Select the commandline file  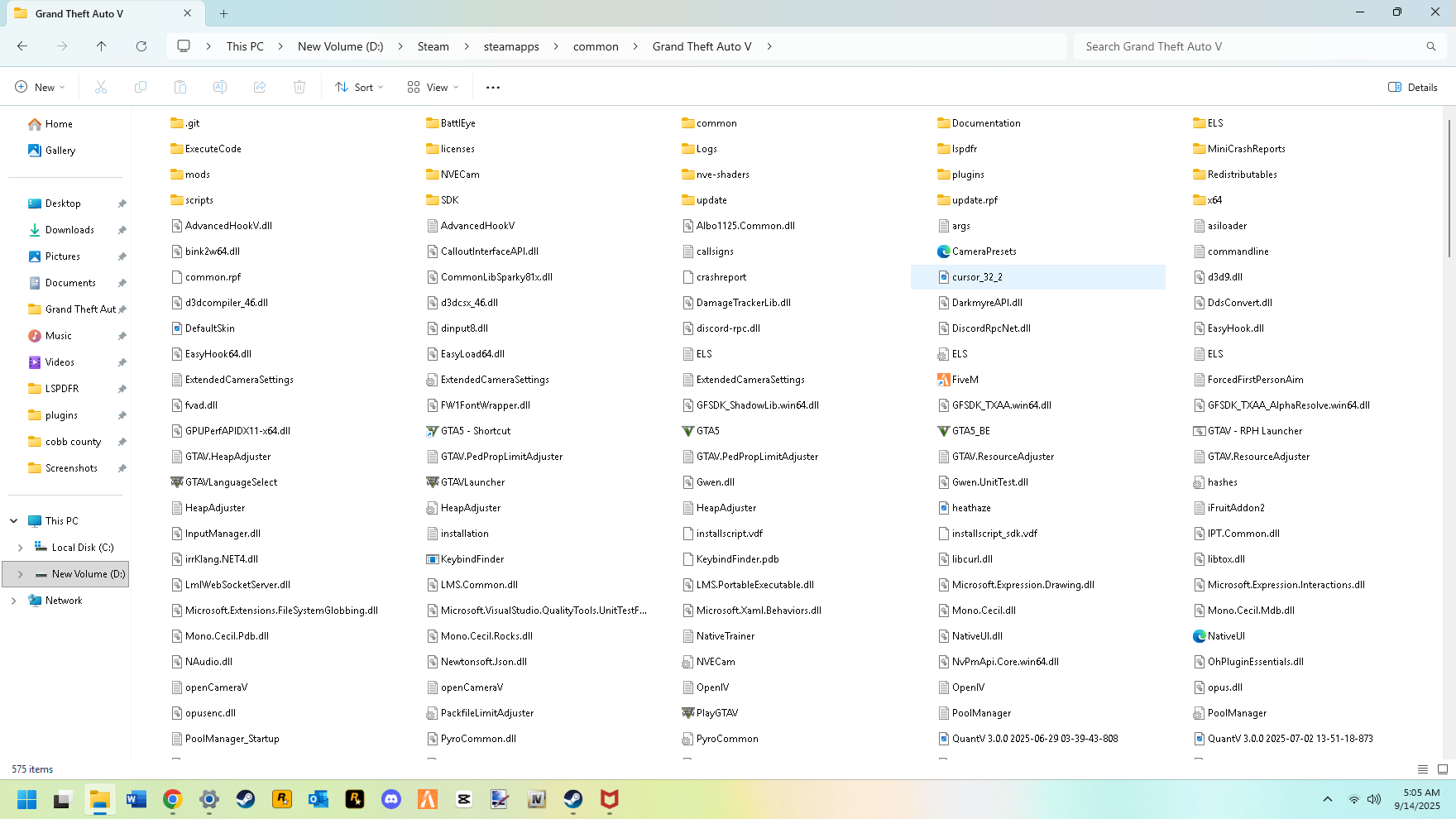coord(1231,251)
